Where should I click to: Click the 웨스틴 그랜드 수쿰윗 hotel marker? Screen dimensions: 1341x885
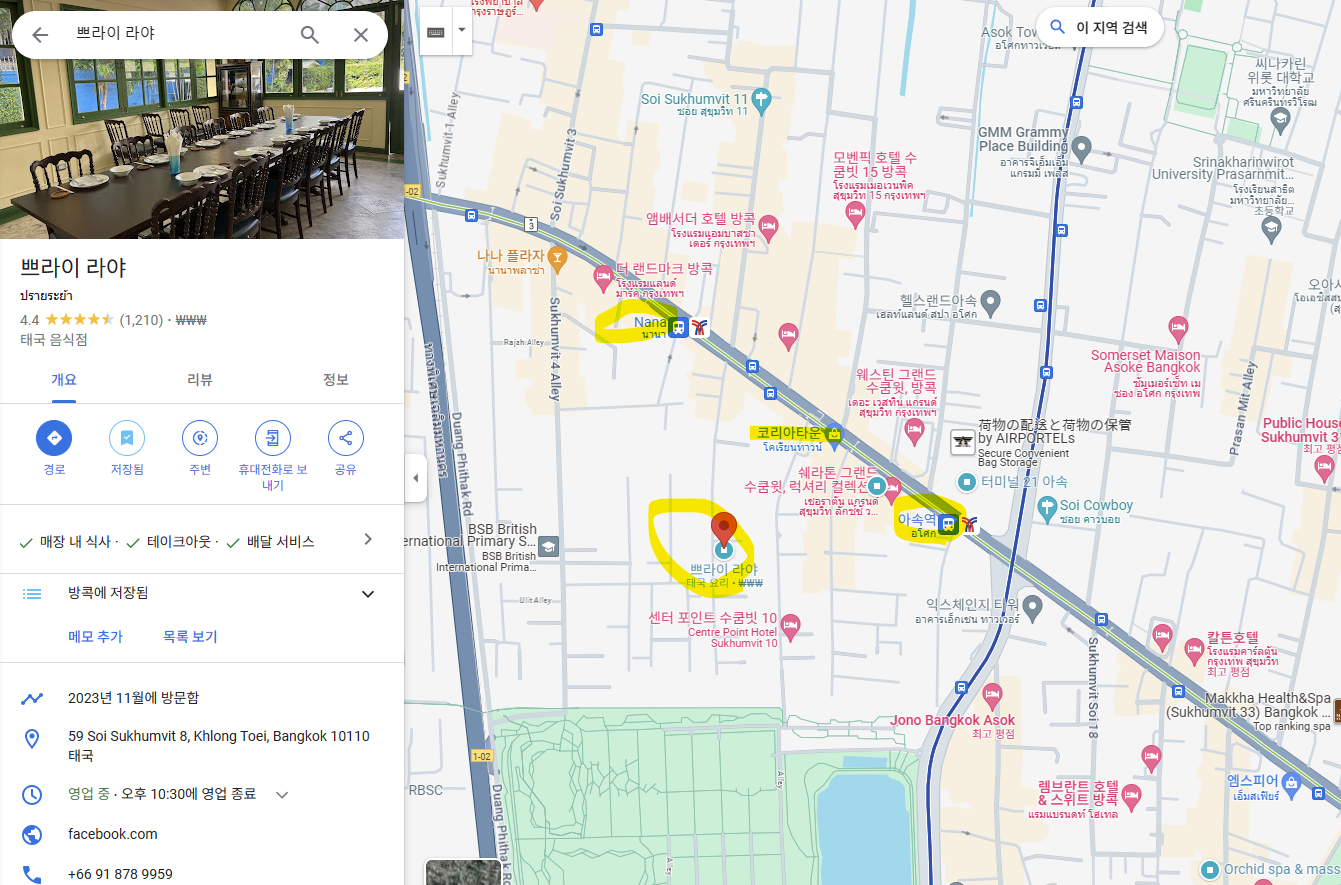click(913, 430)
